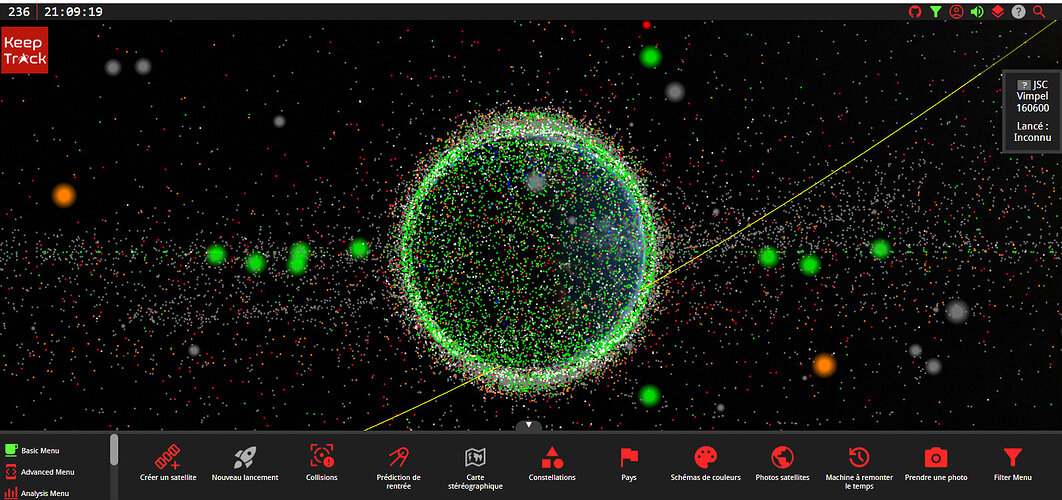Screen dimensions: 1062x500
Task: Open Prédiction de rentrée
Action: [x=398, y=467]
